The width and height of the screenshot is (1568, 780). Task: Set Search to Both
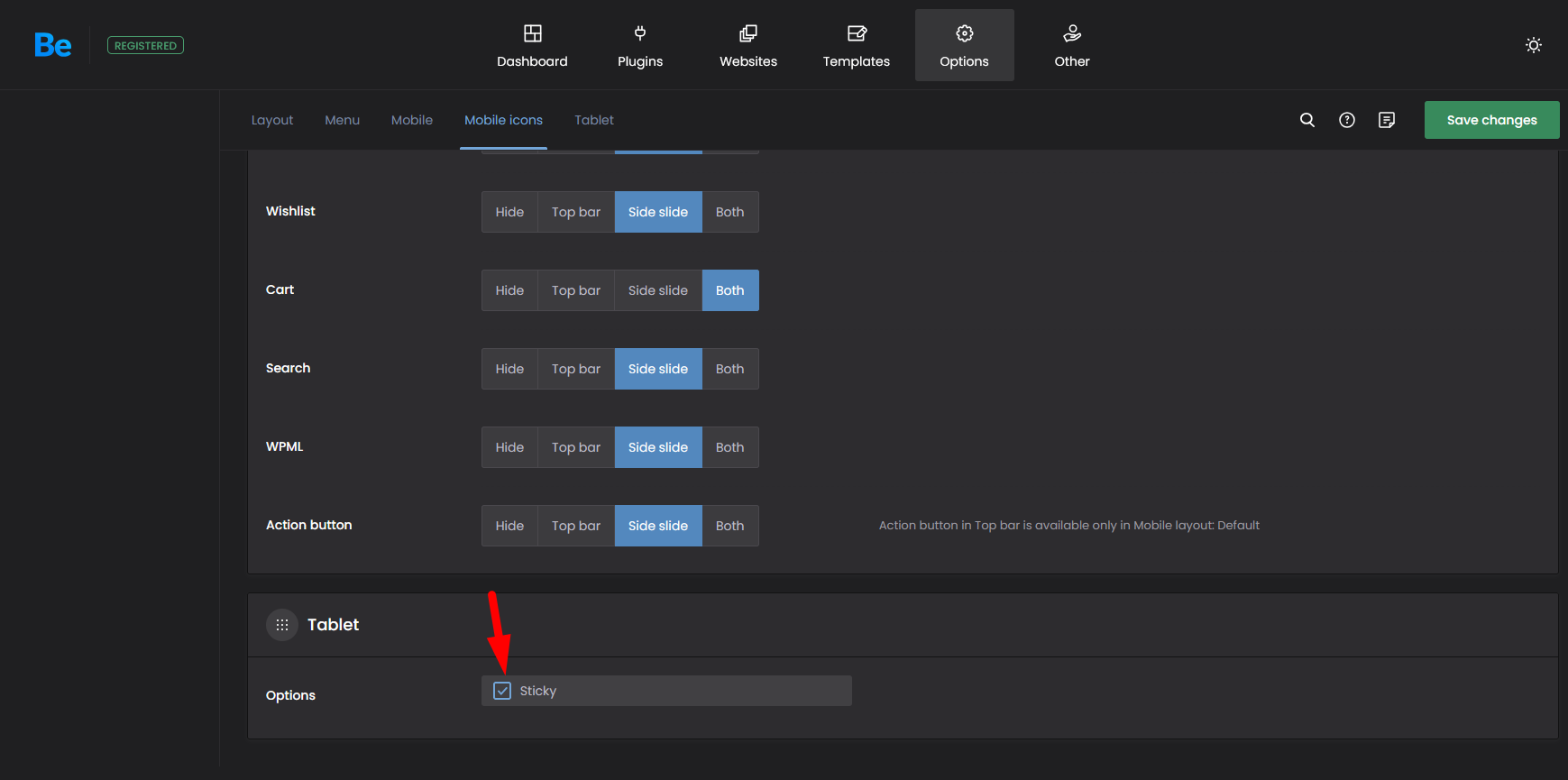tap(729, 369)
